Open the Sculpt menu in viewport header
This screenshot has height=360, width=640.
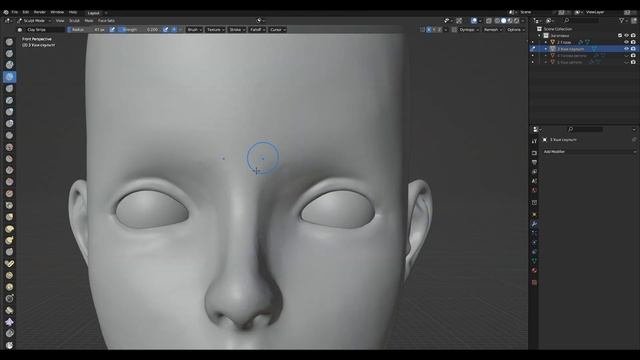coord(74,20)
